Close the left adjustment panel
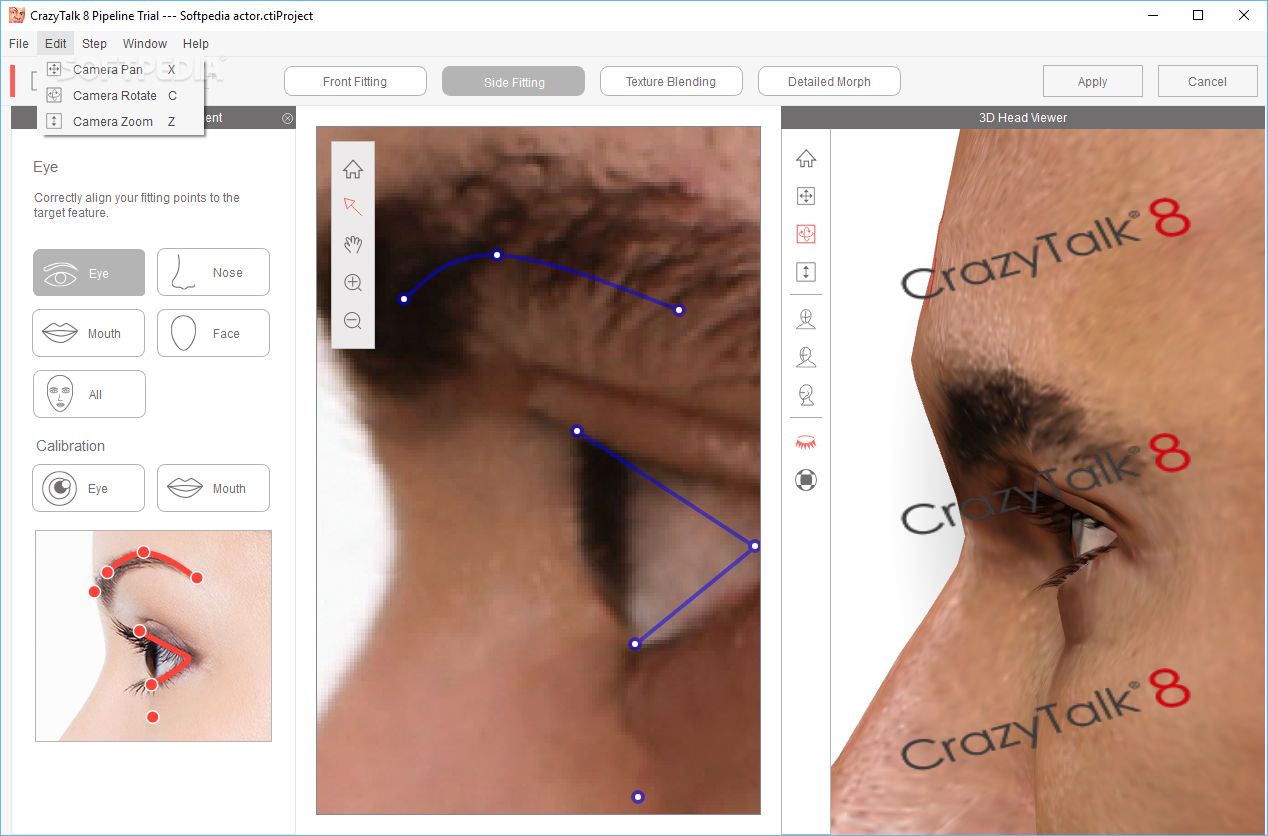Viewport: 1268px width, 836px height. [x=288, y=118]
